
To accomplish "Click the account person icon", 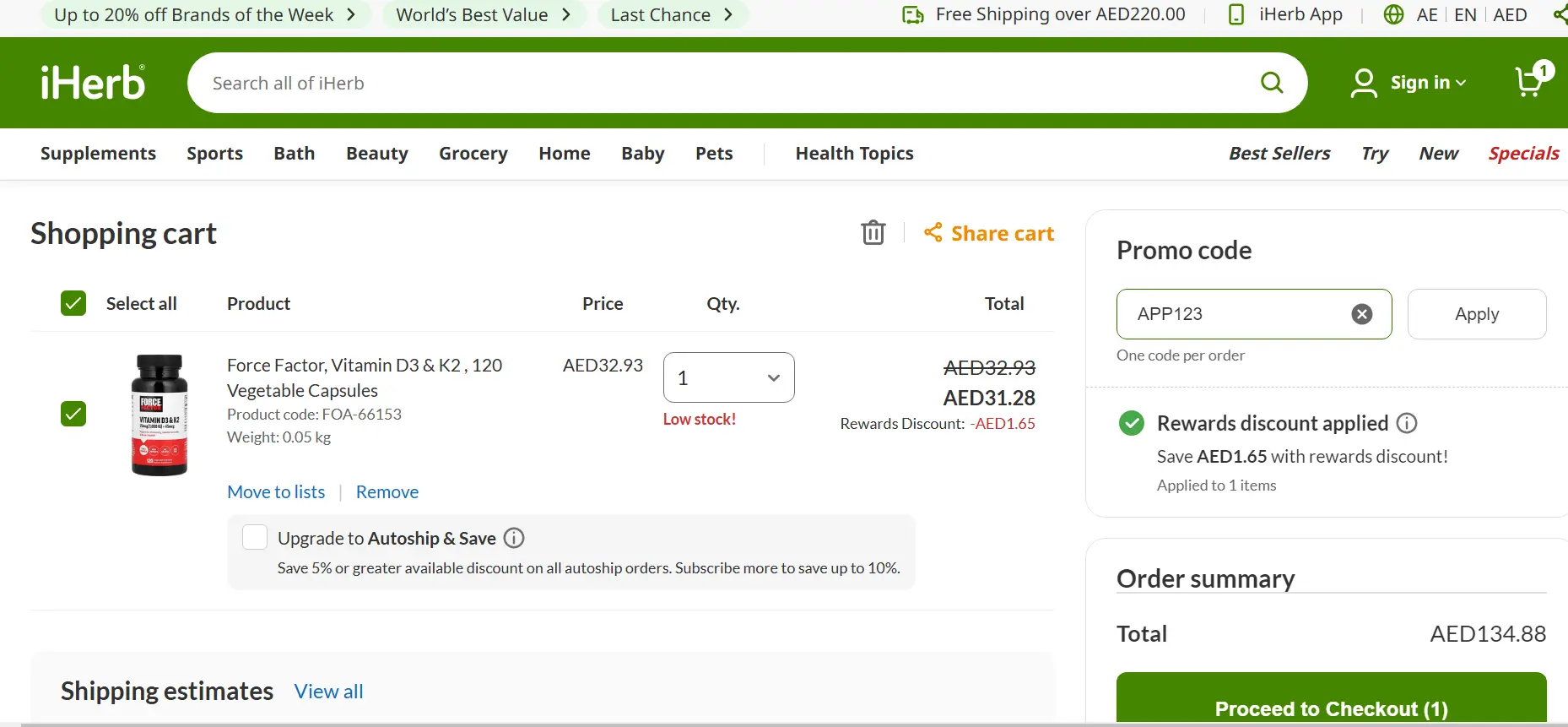I will point(1363,83).
